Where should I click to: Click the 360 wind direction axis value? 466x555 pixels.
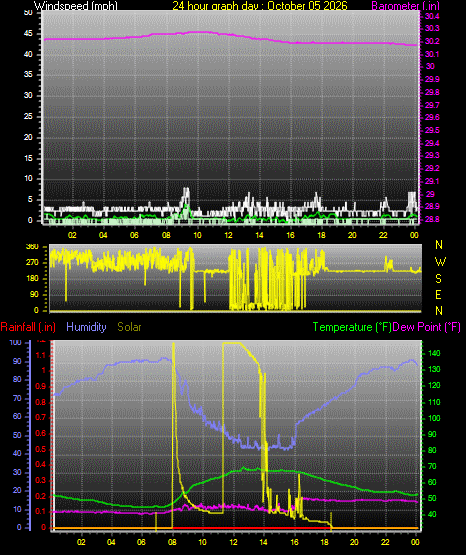(32, 247)
